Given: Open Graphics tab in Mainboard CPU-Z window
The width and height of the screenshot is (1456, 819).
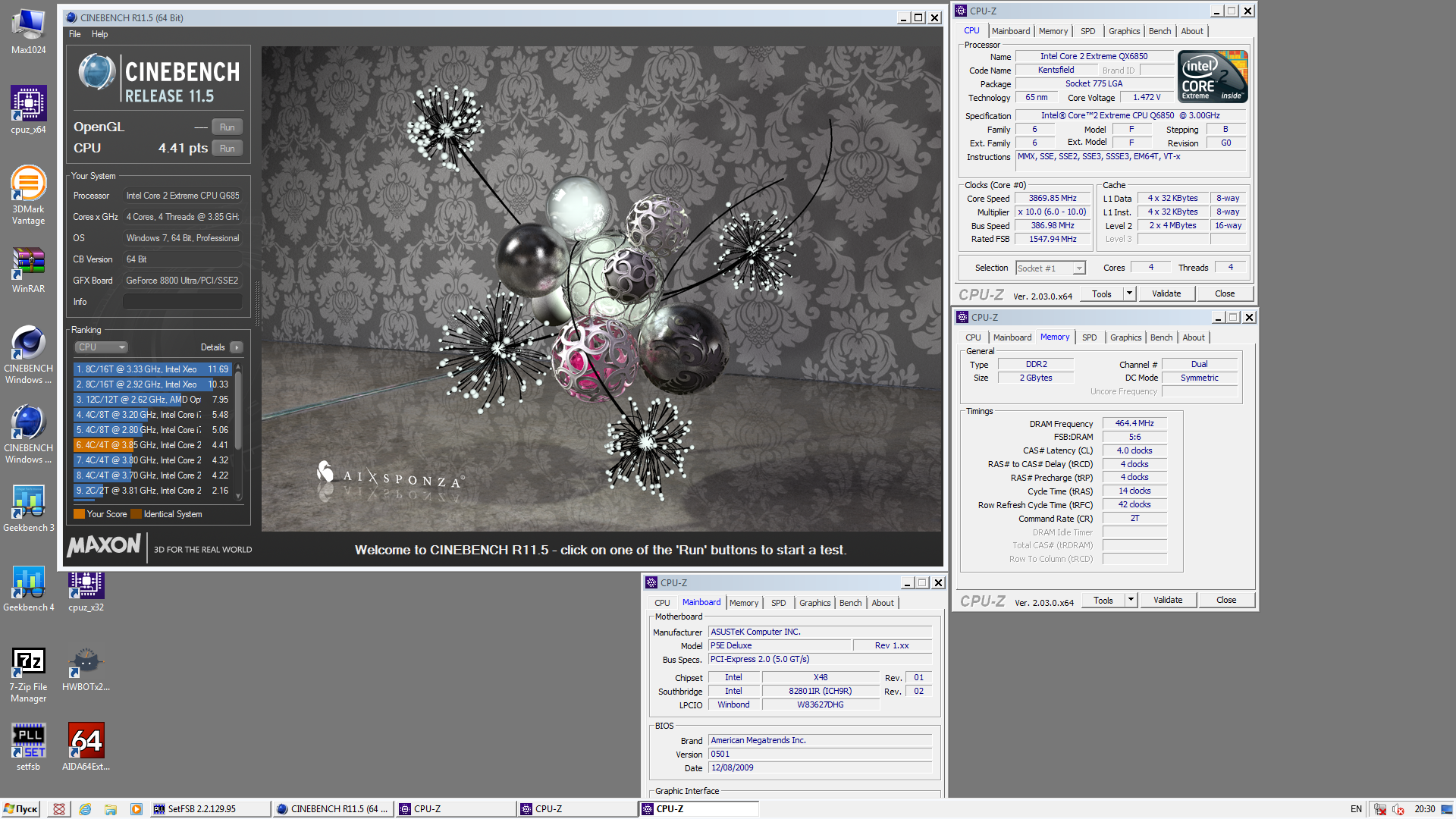Looking at the screenshot, I should (814, 603).
